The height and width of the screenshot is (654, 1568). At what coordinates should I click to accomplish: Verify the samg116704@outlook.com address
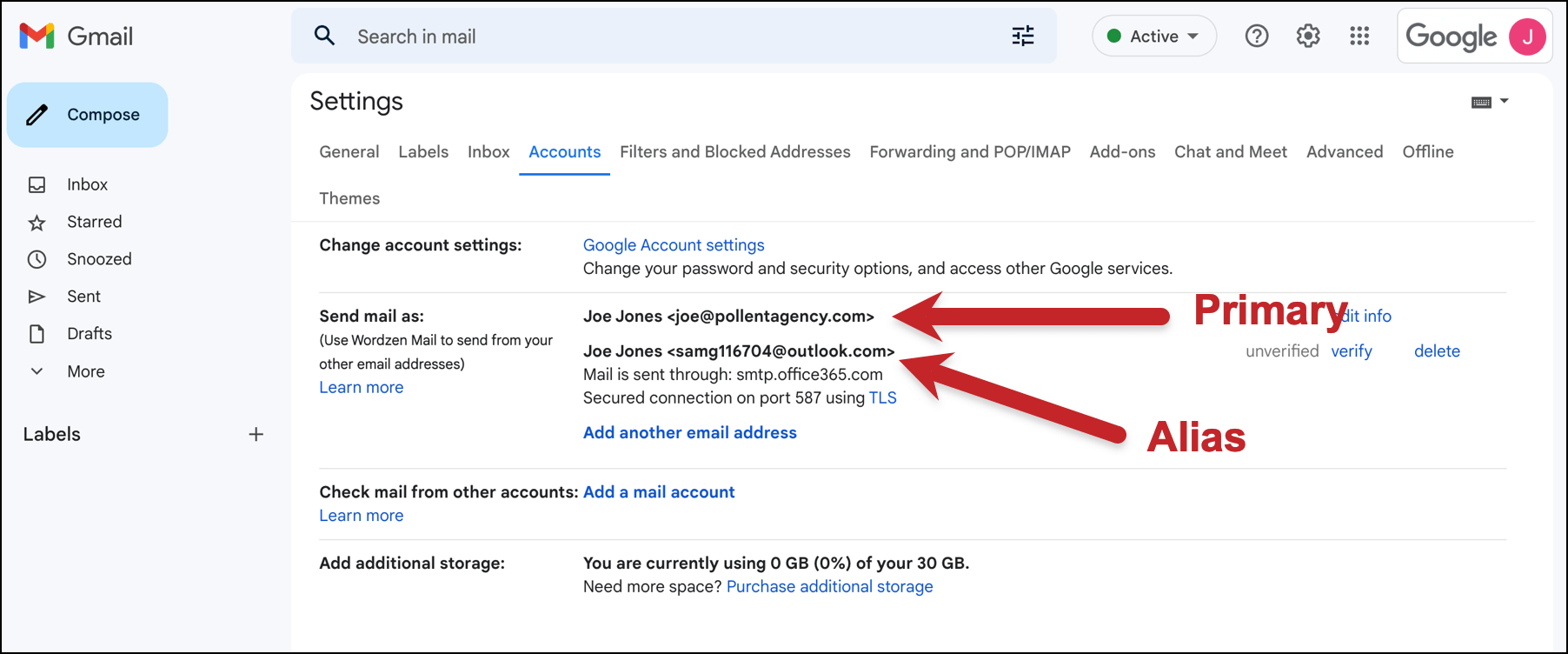[x=1352, y=351]
